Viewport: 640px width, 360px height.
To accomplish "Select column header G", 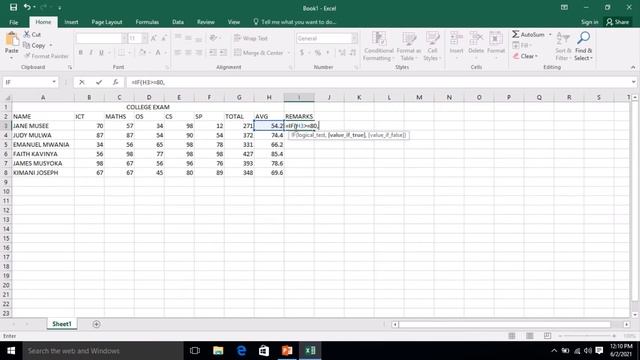I will 239,97.
